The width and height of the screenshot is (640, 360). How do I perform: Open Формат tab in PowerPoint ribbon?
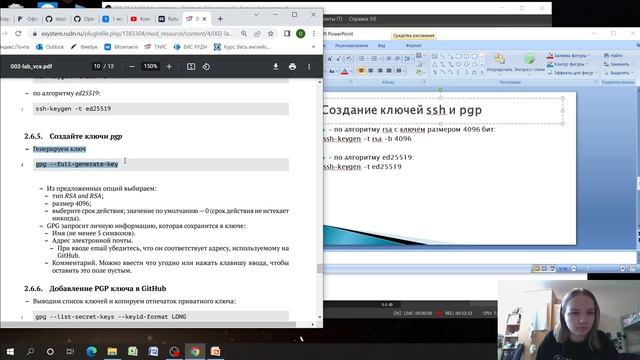coord(413,46)
